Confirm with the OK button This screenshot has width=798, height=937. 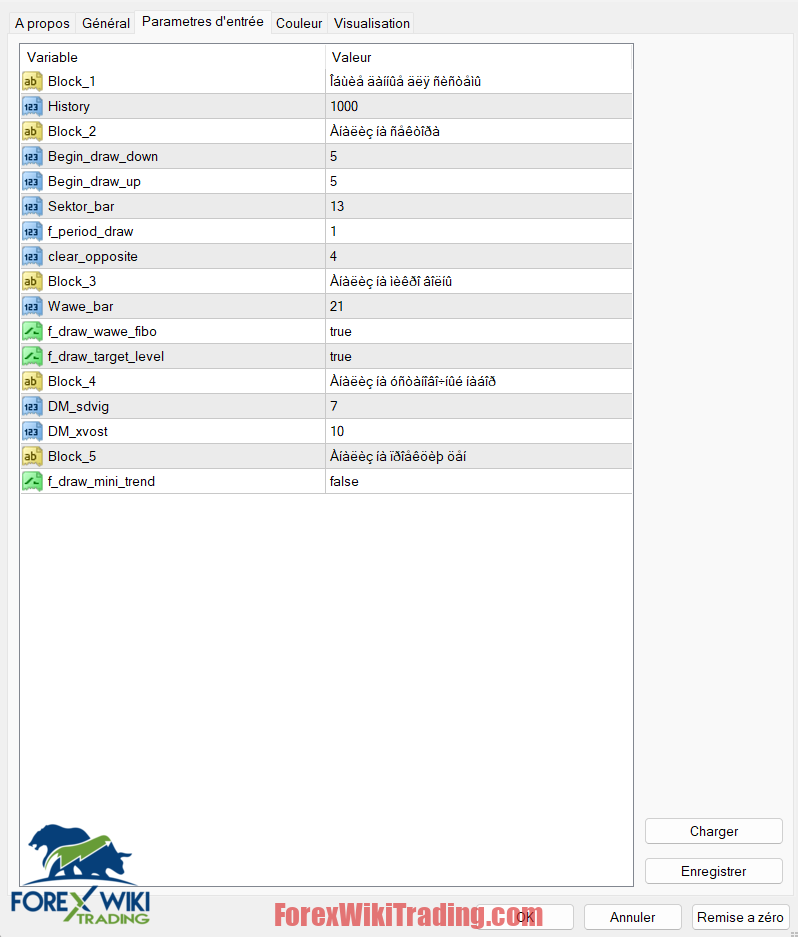(x=525, y=917)
